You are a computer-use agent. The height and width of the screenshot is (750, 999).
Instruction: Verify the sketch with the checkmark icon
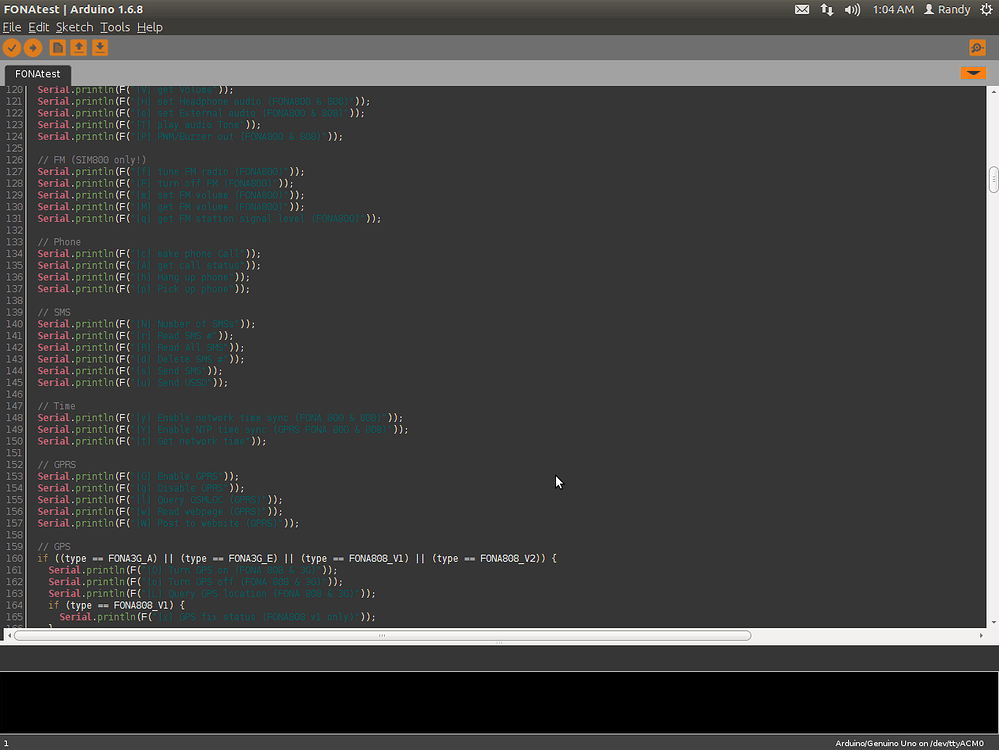tap(13, 47)
